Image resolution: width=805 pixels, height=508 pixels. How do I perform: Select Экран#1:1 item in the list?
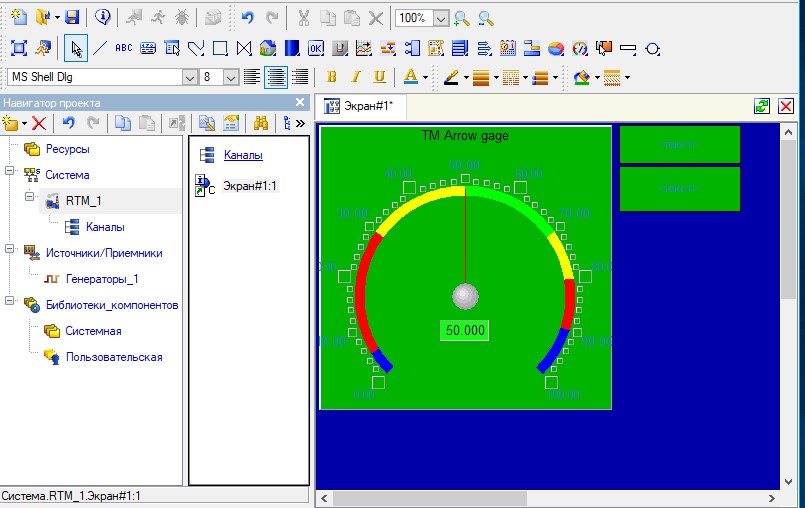click(249, 185)
